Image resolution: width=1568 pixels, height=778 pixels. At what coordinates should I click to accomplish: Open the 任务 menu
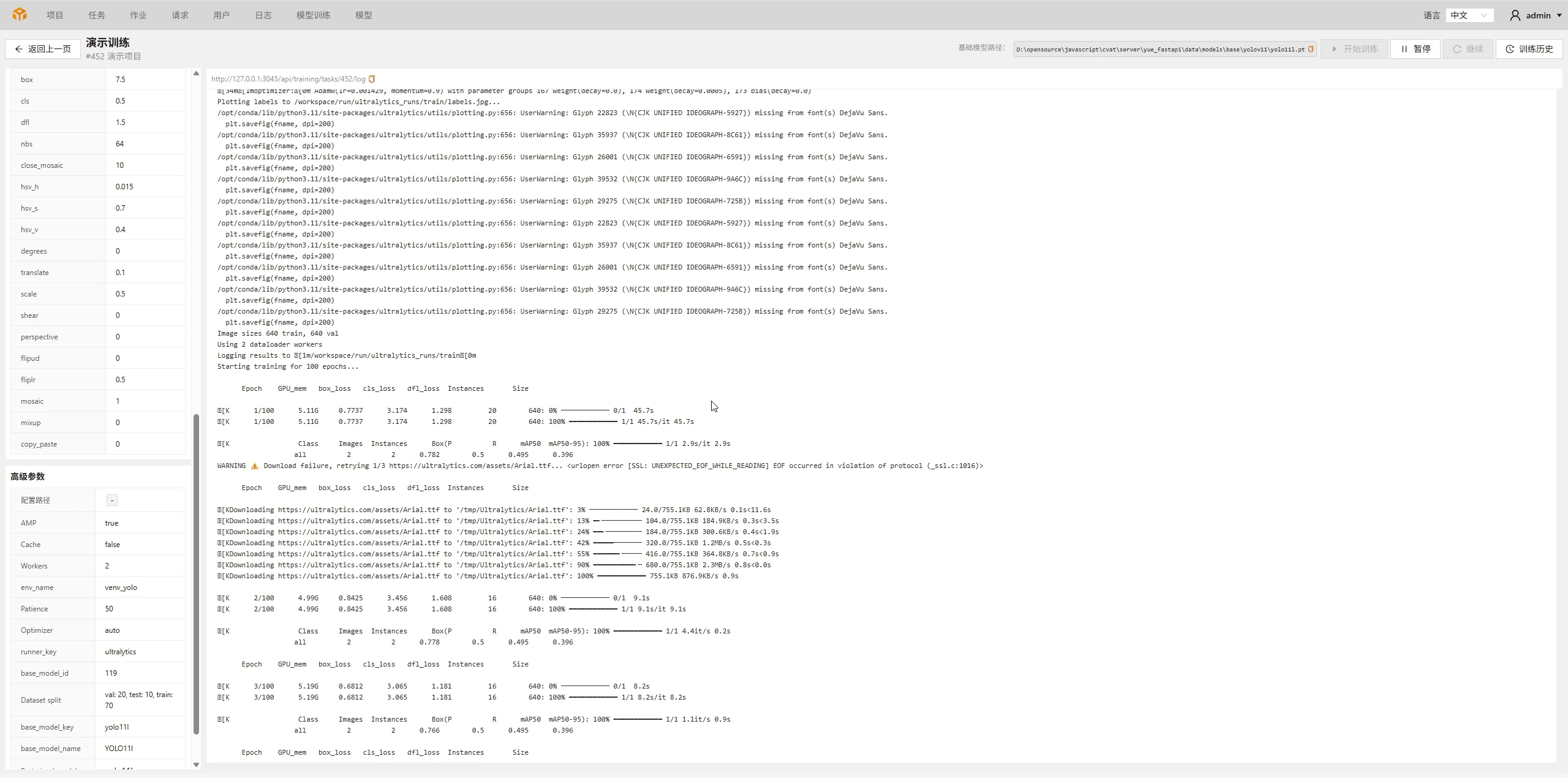point(97,15)
